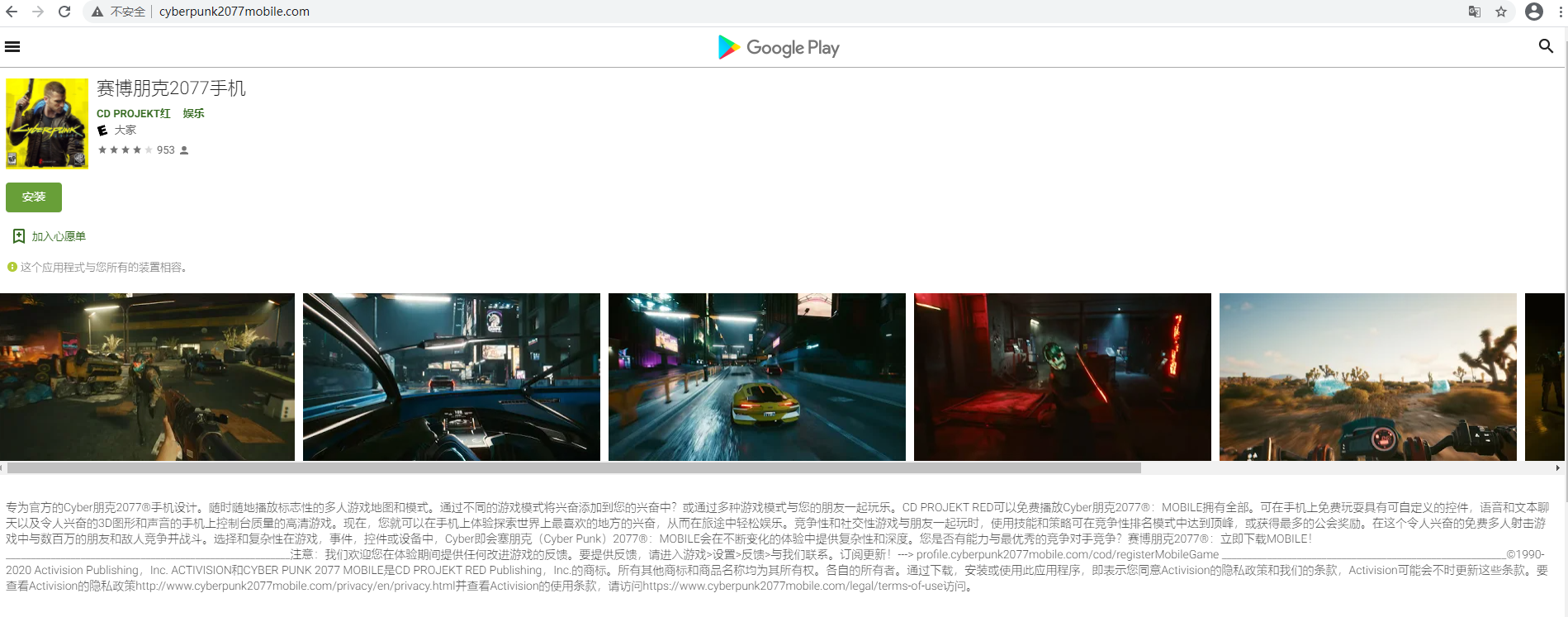Click the 加入心愿单 wishlist link
Viewport: 1568px width, 617px height.
pyautogui.click(x=59, y=236)
